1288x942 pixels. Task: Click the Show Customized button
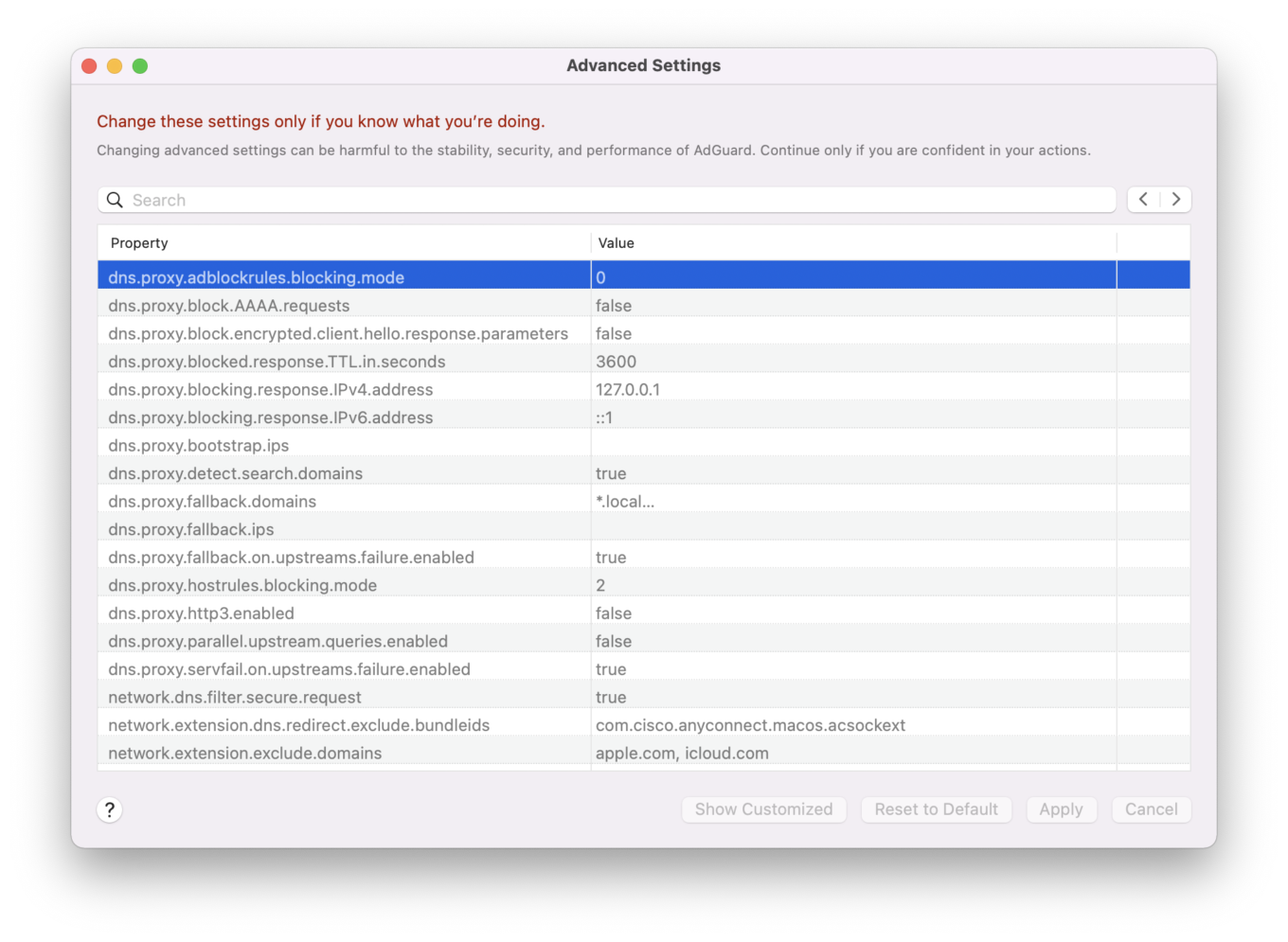(763, 809)
